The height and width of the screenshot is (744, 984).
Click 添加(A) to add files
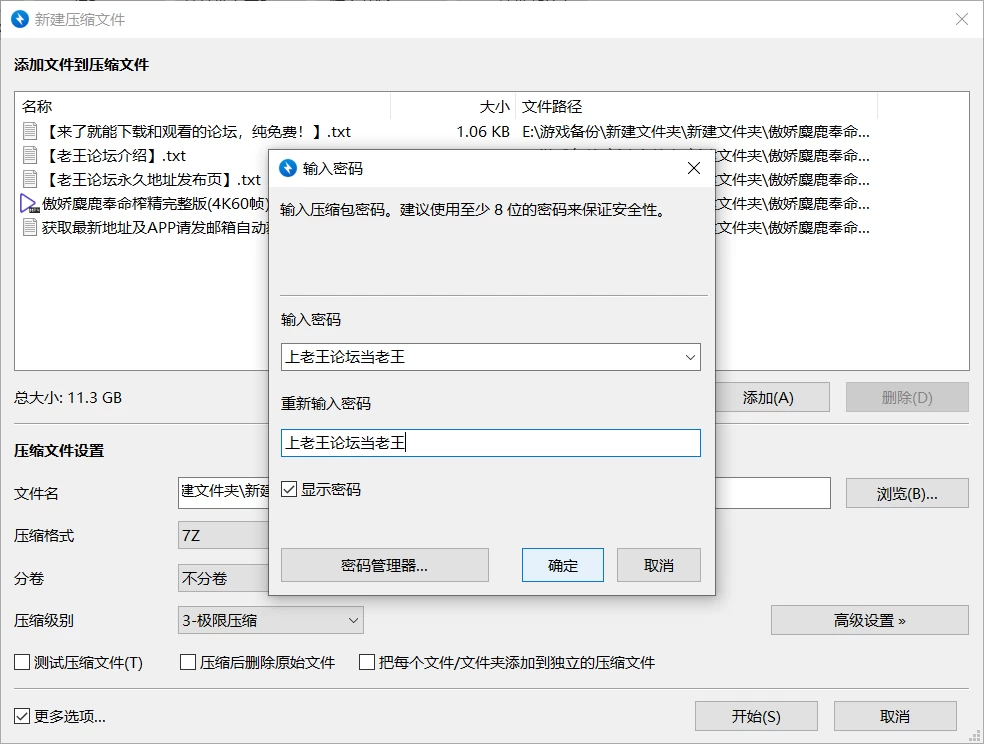point(771,397)
